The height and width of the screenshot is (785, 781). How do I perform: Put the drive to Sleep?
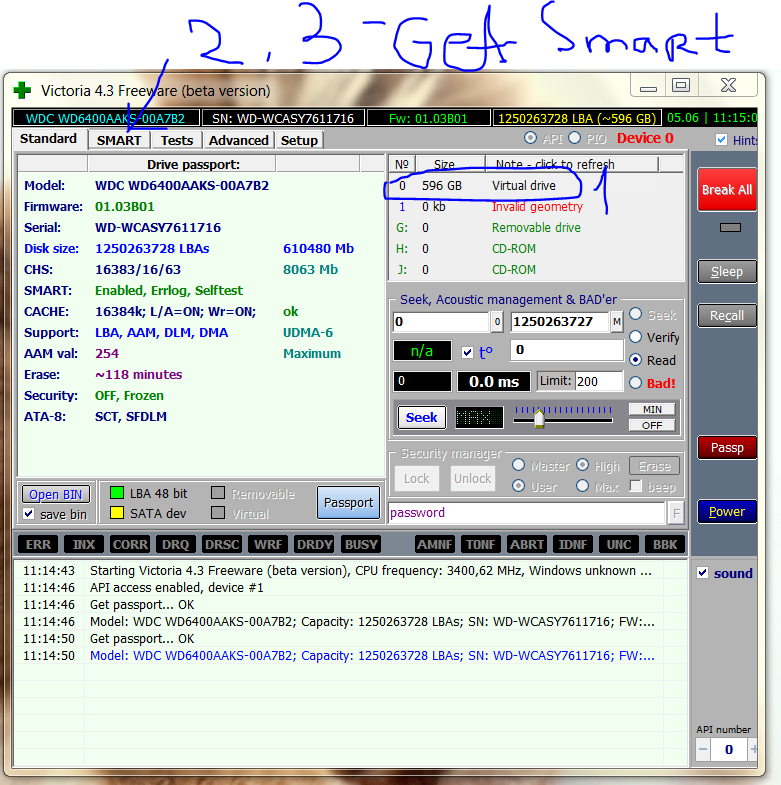click(x=727, y=272)
